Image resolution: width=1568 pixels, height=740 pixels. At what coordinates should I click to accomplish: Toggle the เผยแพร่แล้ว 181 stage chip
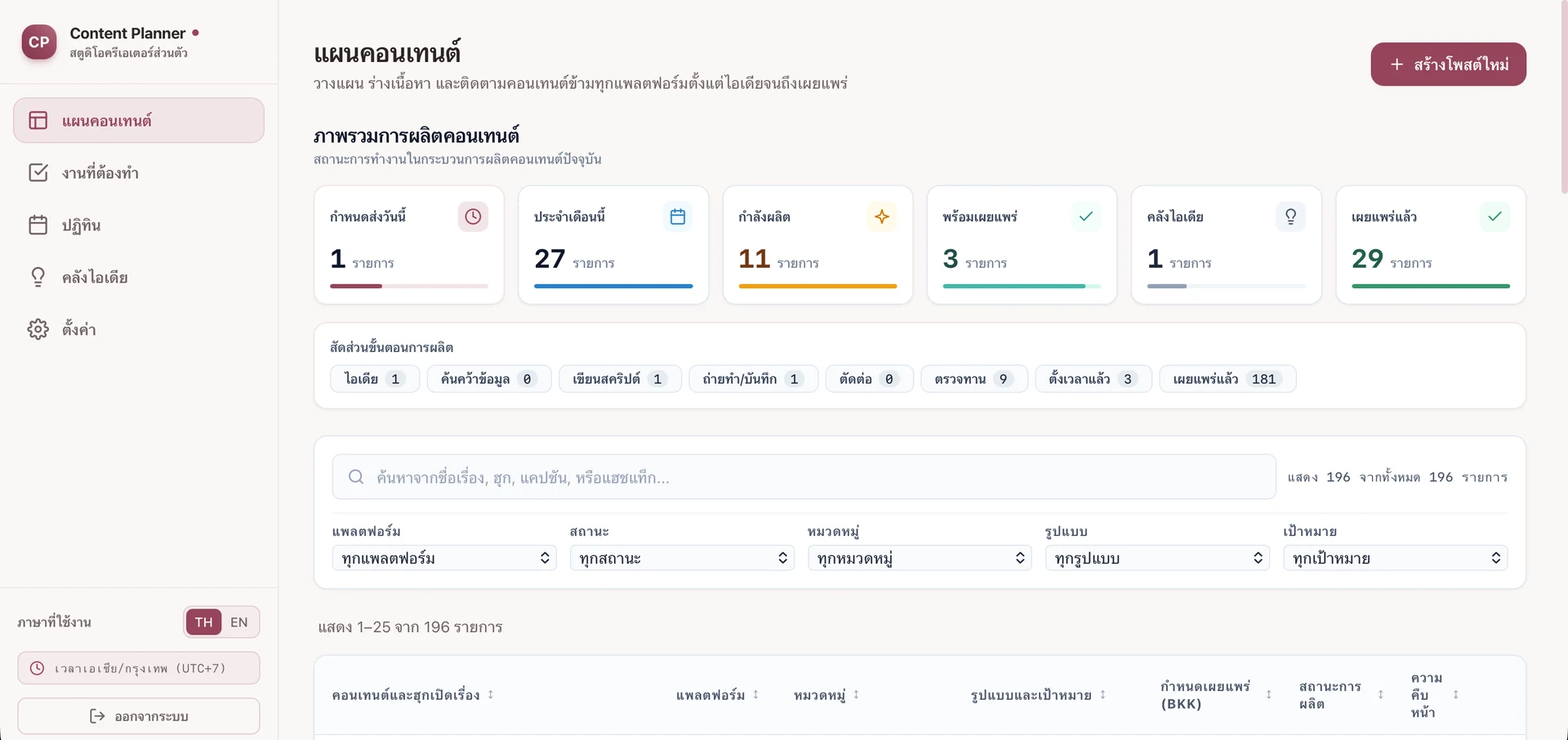pos(1227,379)
